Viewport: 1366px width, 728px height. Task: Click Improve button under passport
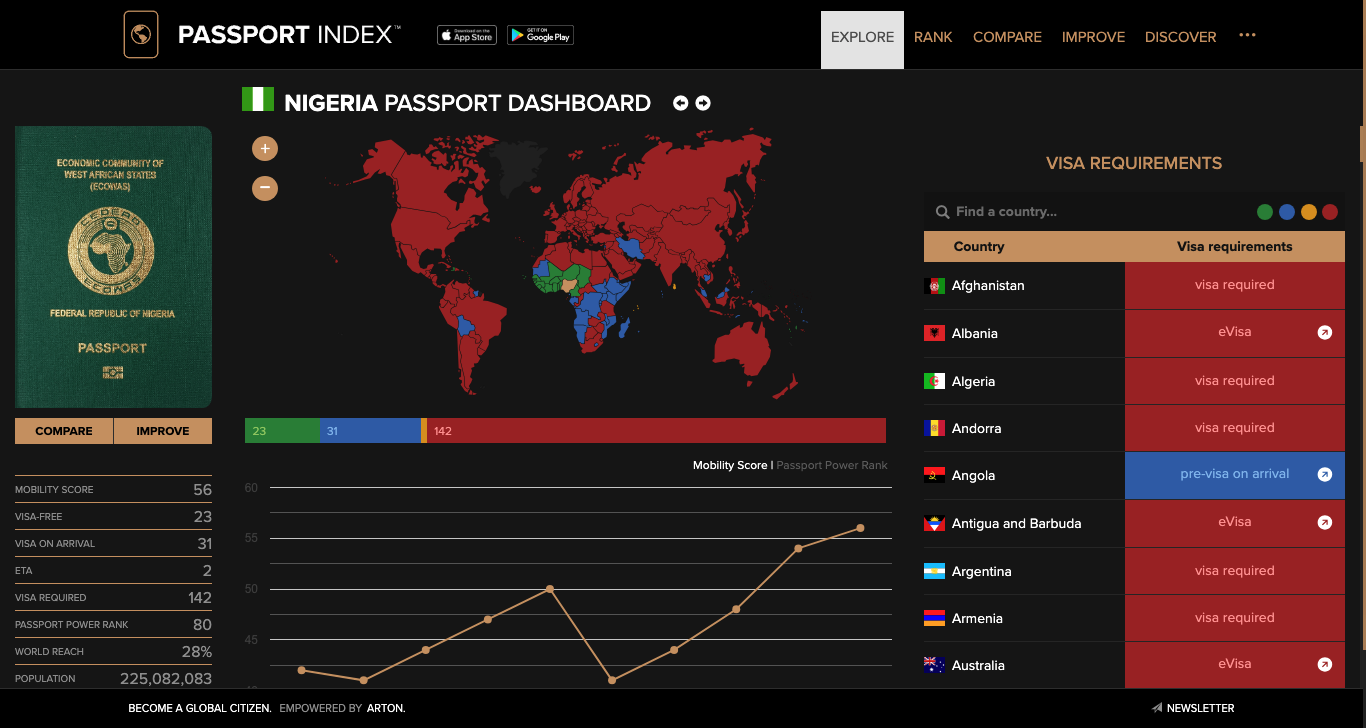click(163, 431)
